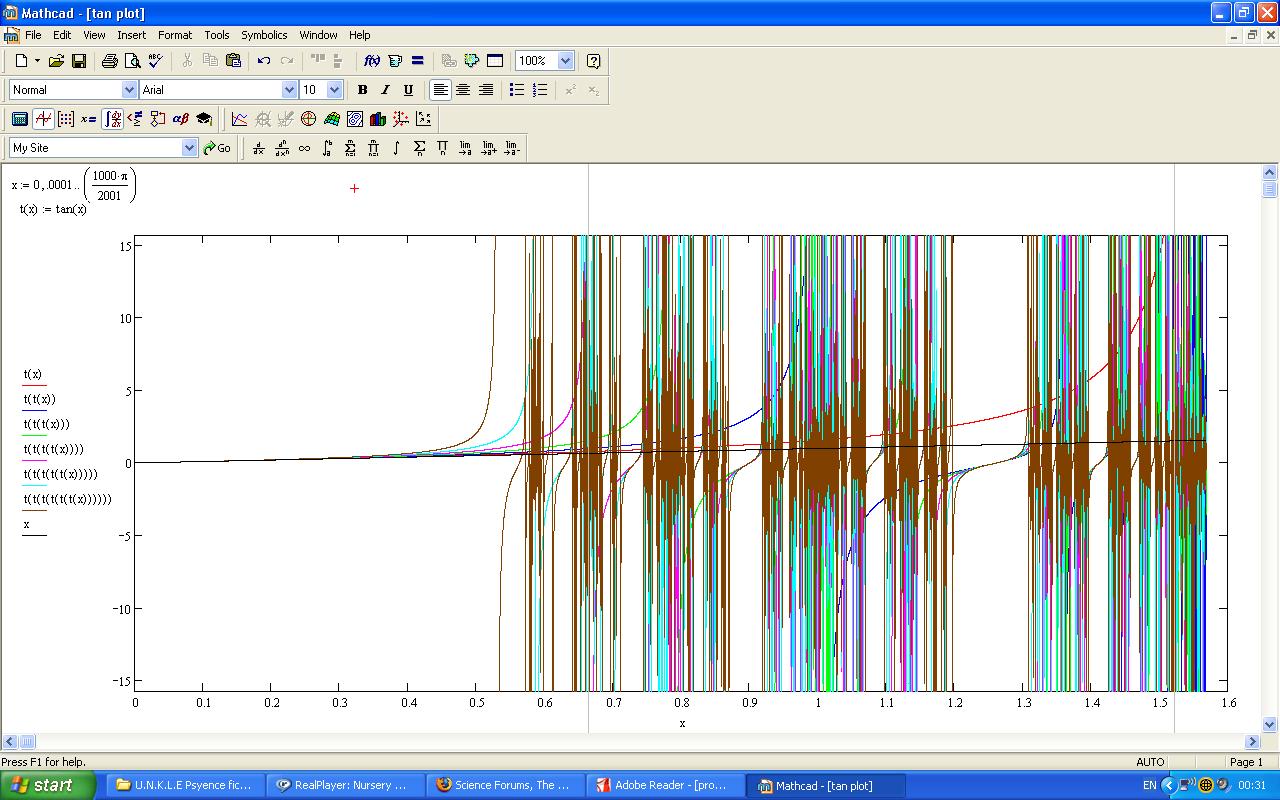The height and width of the screenshot is (800, 1280).
Task: Click the Calculate equals icon
Action: [417, 61]
